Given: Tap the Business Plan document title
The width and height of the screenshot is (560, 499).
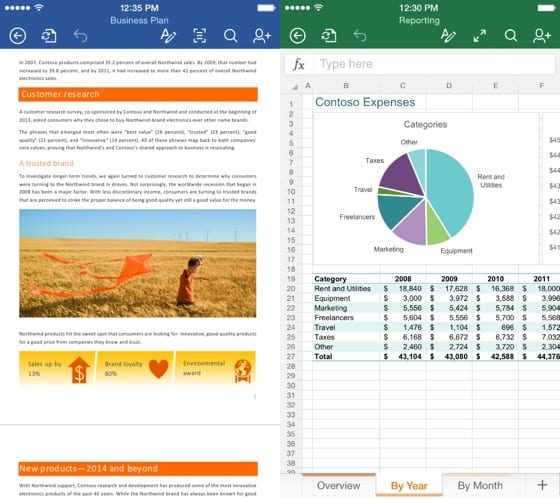Looking at the screenshot, I should tap(139, 21).
